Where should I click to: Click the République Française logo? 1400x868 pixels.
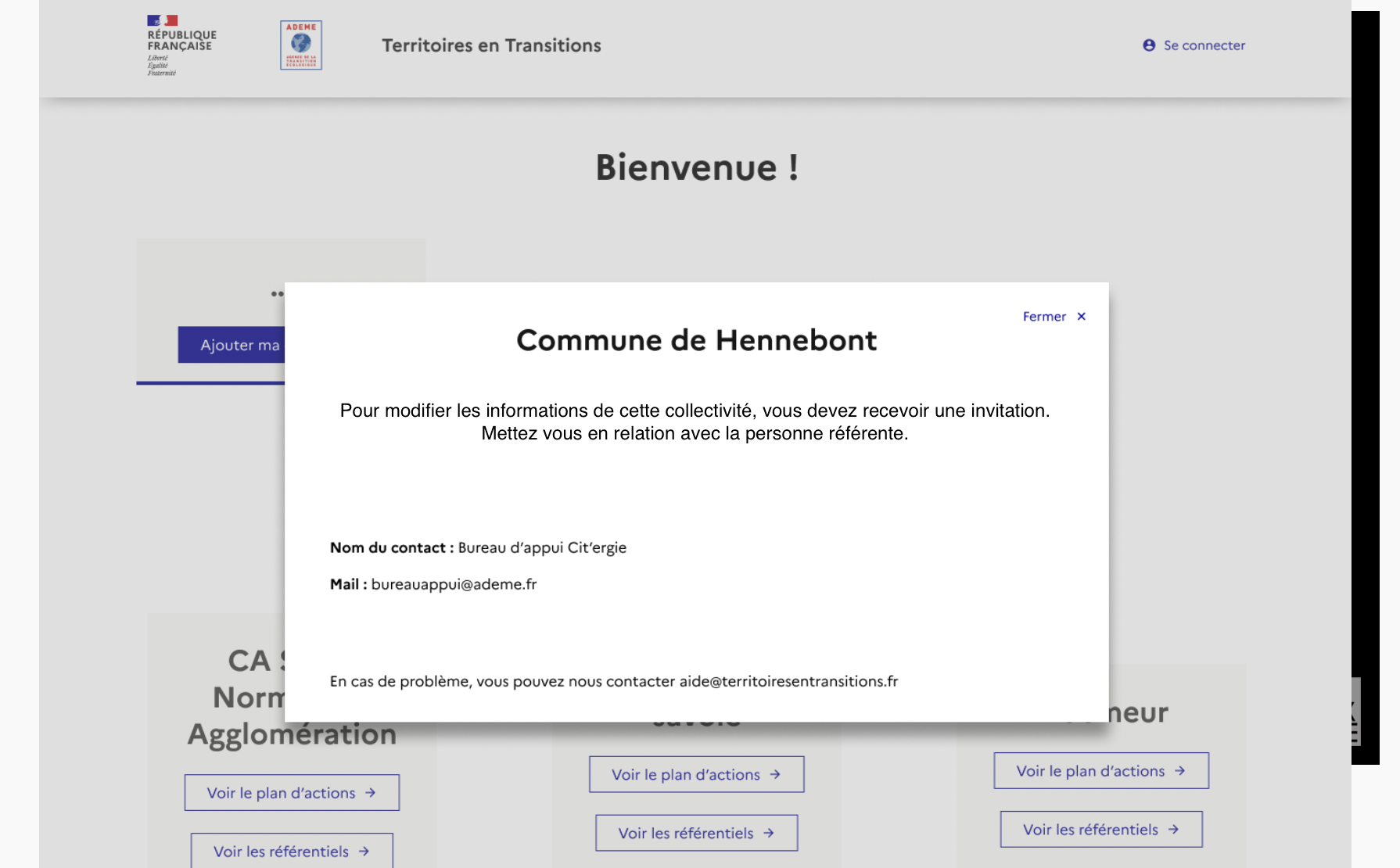(180, 43)
